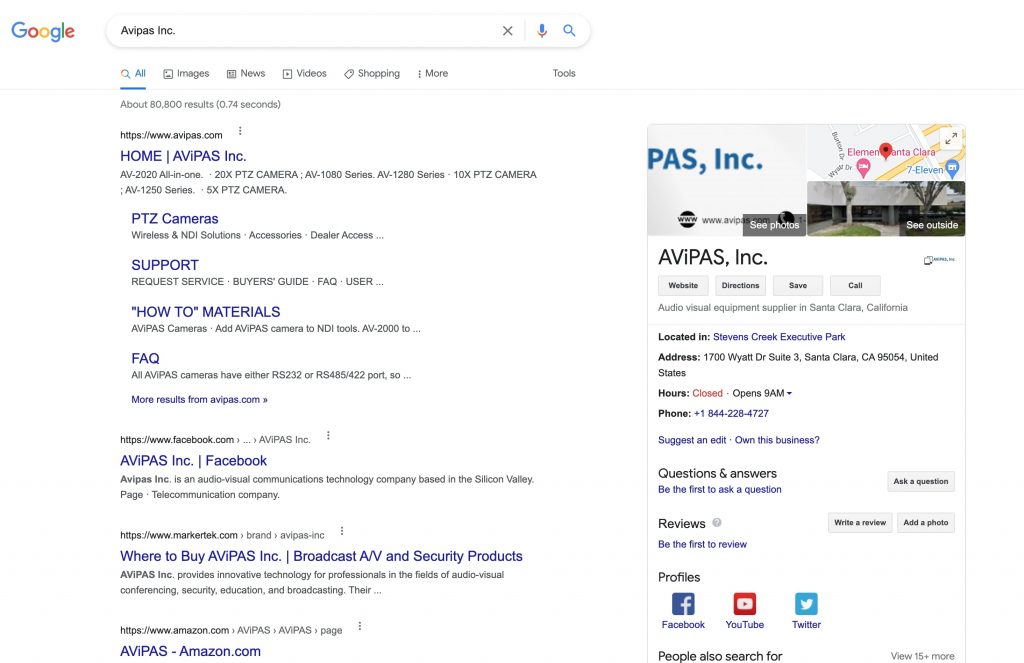The height and width of the screenshot is (663, 1024).
Task: Switch to the Images tab
Action: click(x=186, y=74)
